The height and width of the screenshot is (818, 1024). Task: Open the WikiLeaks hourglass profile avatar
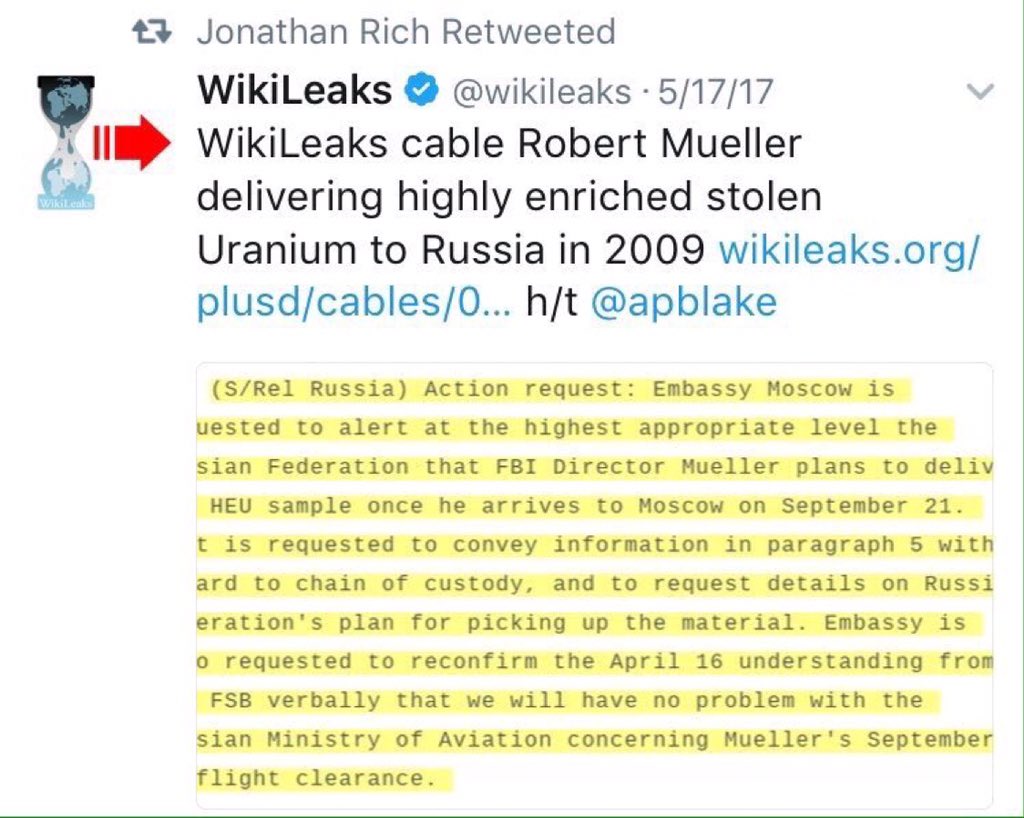point(65,141)
